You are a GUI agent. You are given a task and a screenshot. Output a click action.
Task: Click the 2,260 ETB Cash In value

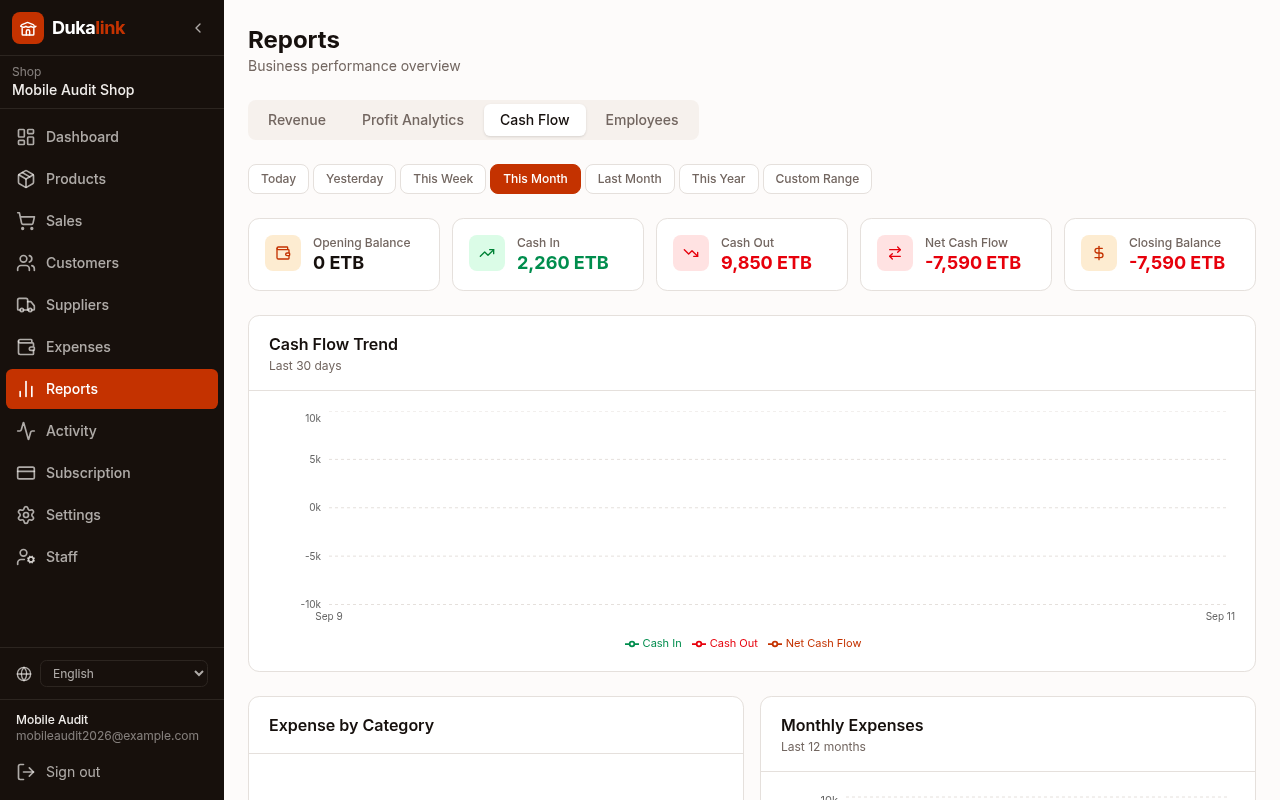pos(563,263)
